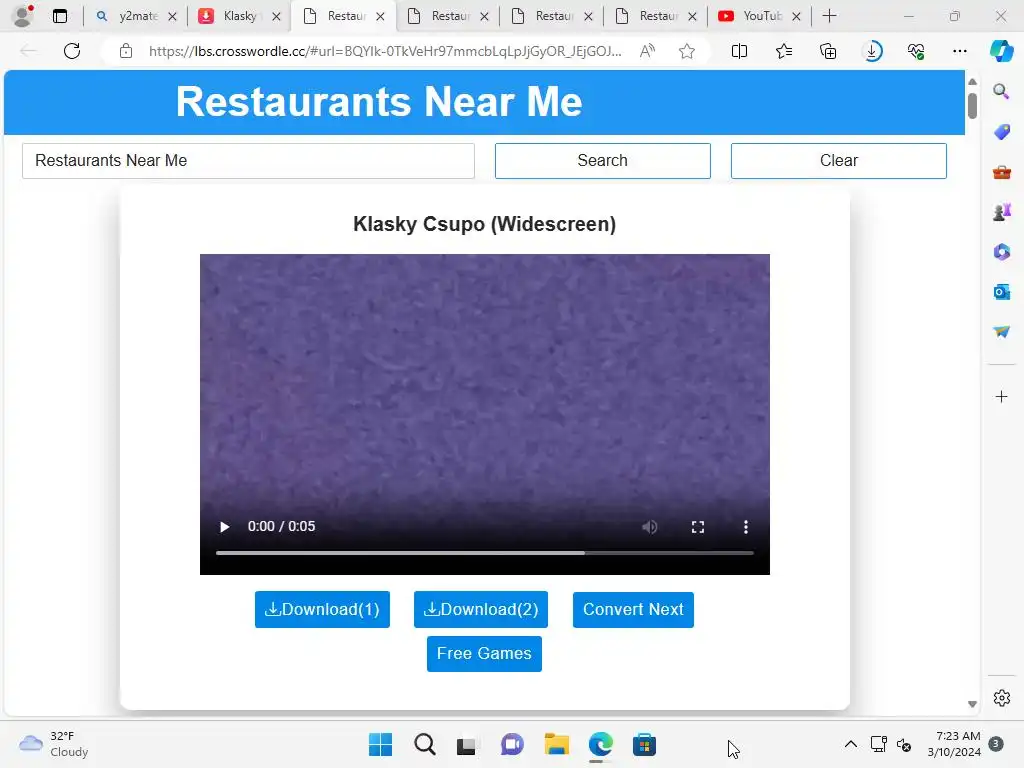Image resolution: width=1024 pixels, height=768 pixels.
Task: Close the Klasky tab
Action: (276, 16)
